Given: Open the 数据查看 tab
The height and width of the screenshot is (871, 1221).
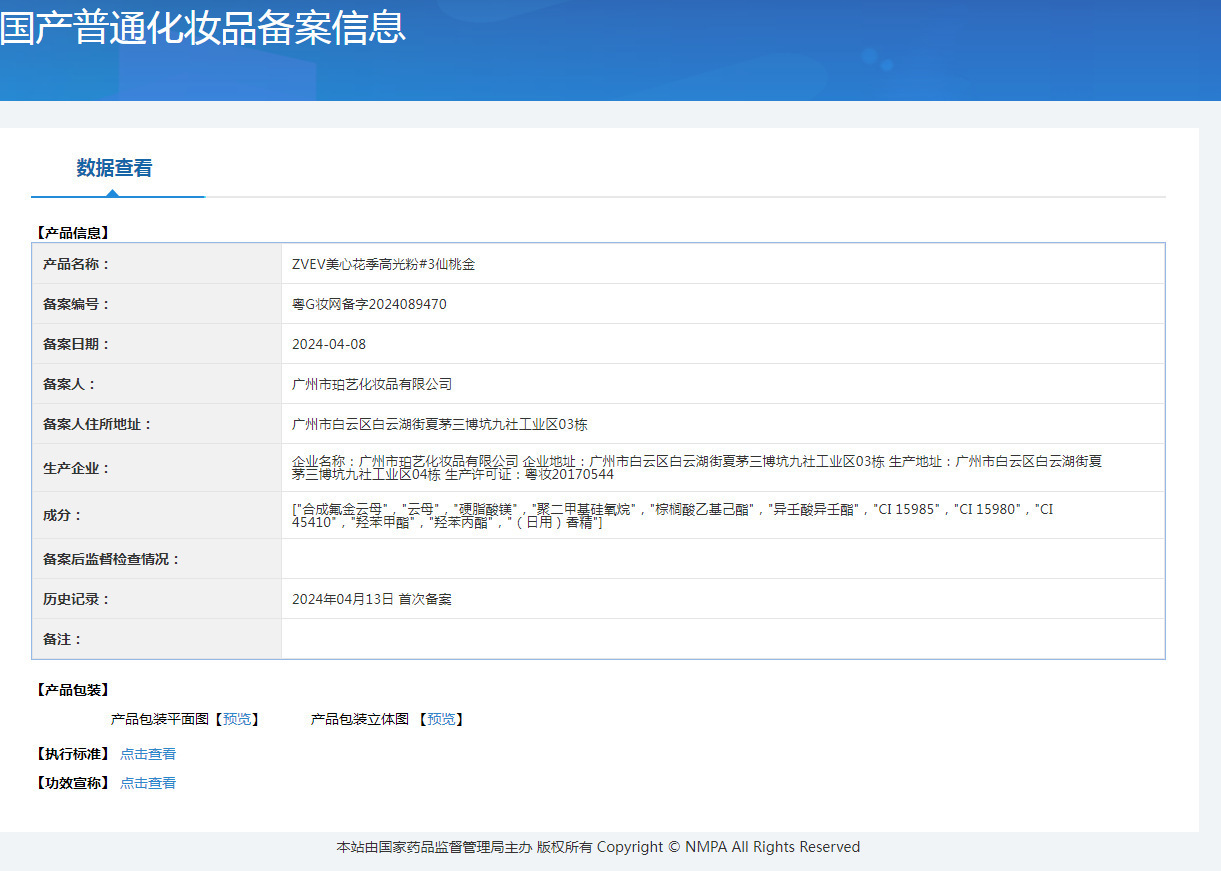Looking at the screenshot, I should click(115, 168).
